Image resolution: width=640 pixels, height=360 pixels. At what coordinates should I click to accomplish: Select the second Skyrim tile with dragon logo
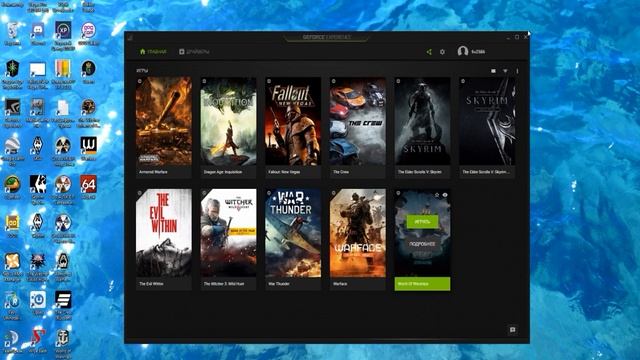[x=487, y=127]
